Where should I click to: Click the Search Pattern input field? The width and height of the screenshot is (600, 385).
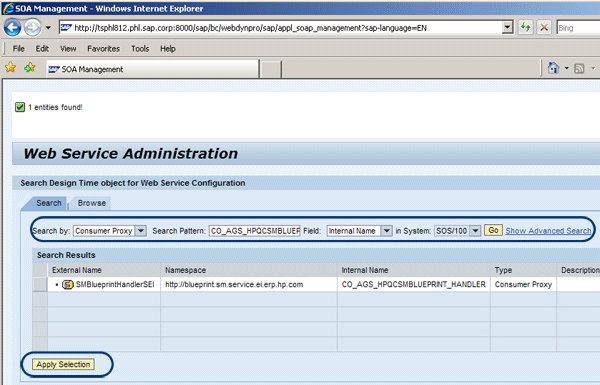tap(254, 231)
